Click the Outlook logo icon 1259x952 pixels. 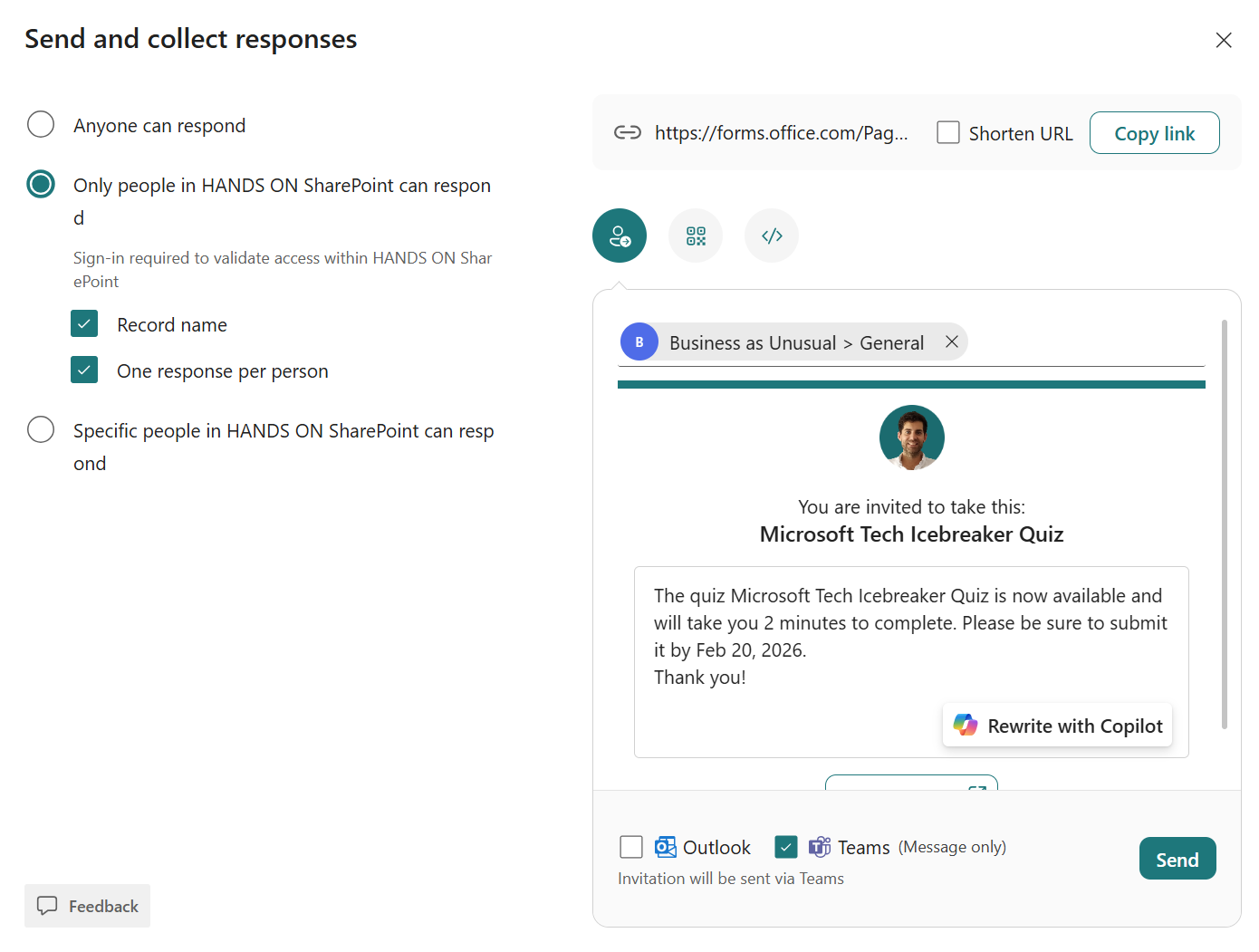click(x=666, y=846)
